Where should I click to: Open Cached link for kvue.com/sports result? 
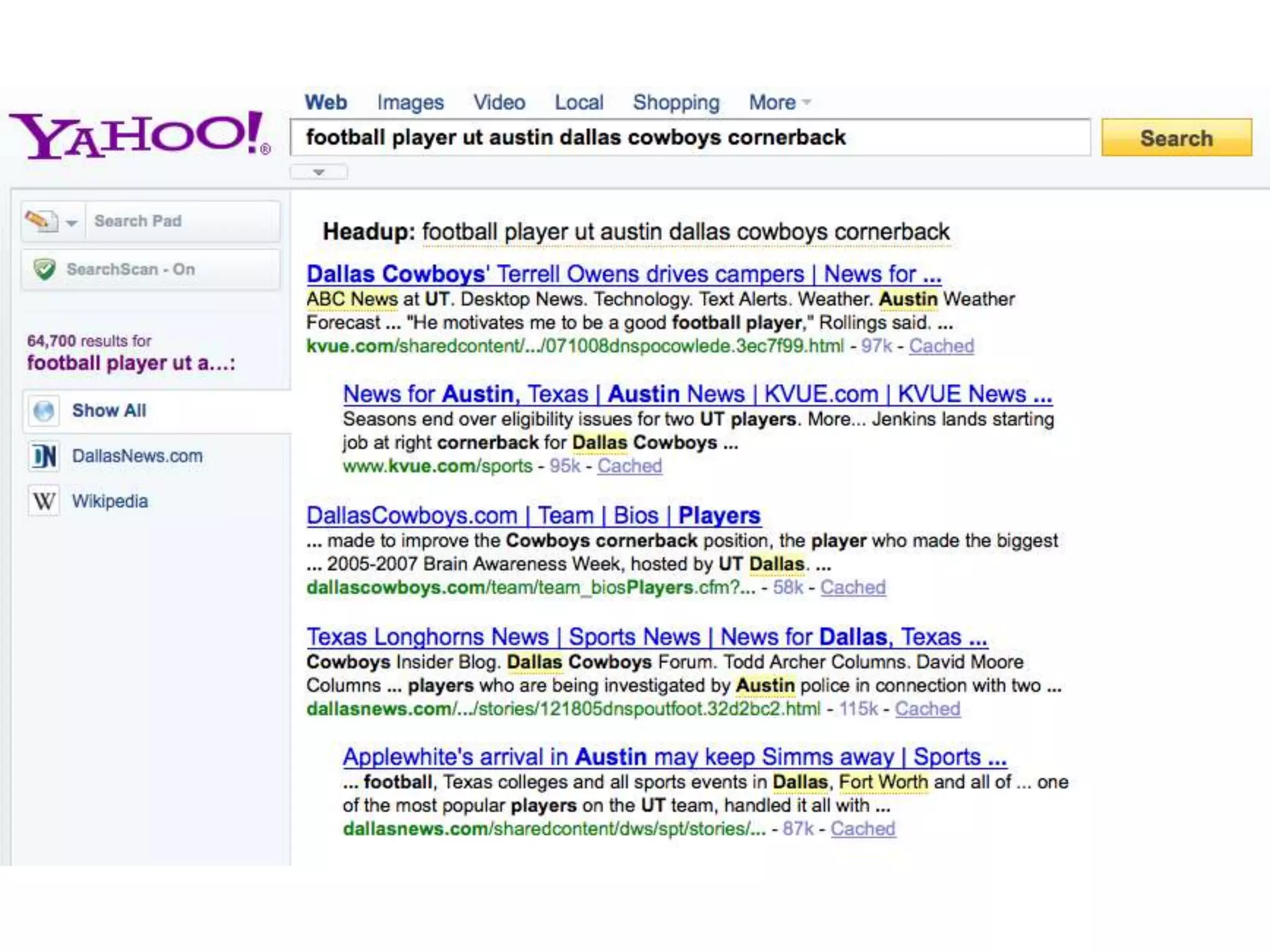pyautogui.click(x=629, y=466)
